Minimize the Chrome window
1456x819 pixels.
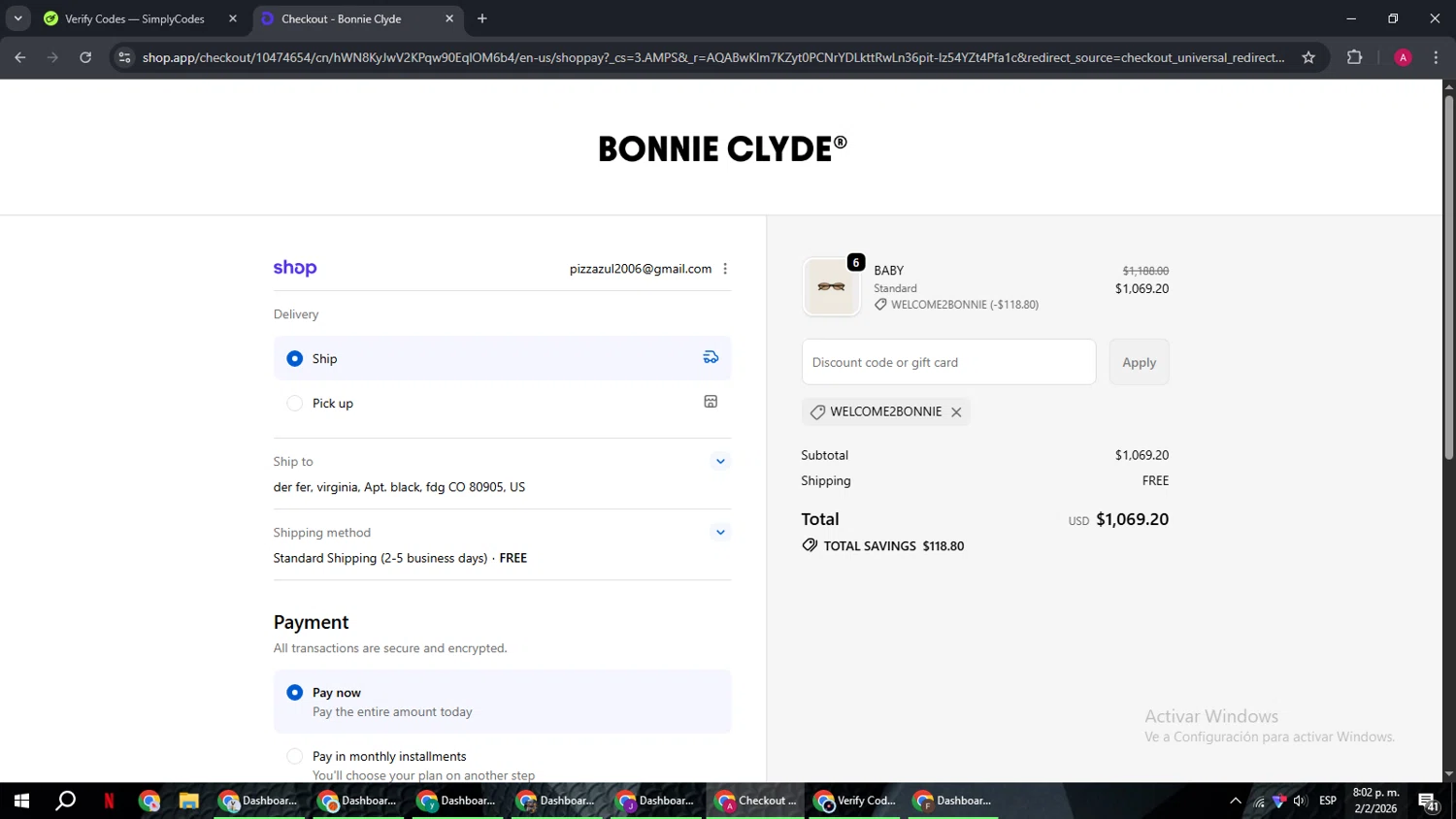click(1350, 18)
